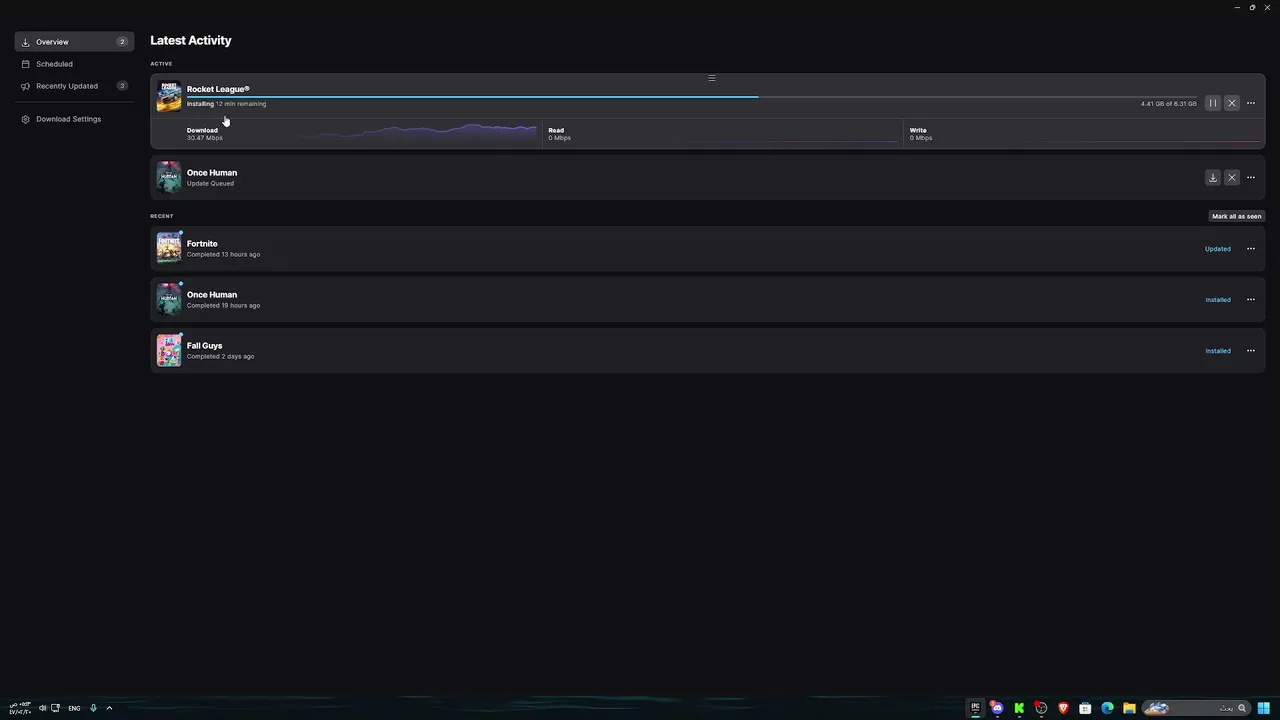Screen dimensions: 1280x720
Task: Click the ENG language indicator
Action: point(74,708)
